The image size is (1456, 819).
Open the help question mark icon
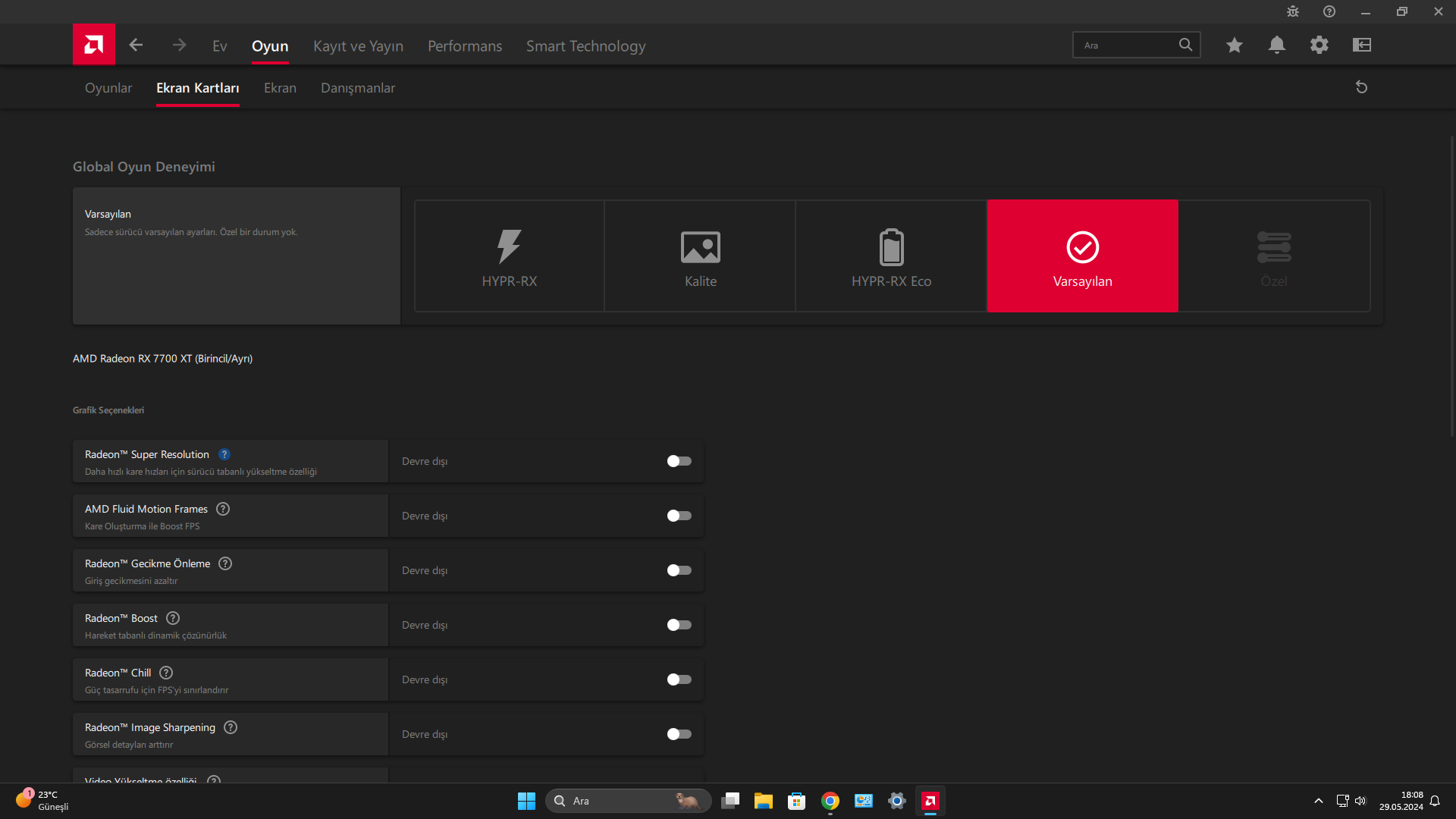(x=1329, y=11)
